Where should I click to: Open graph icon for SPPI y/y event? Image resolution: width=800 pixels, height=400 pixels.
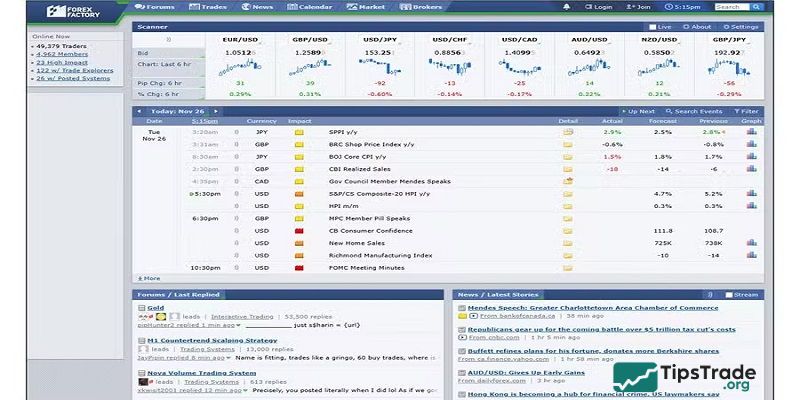coord(751,132)
